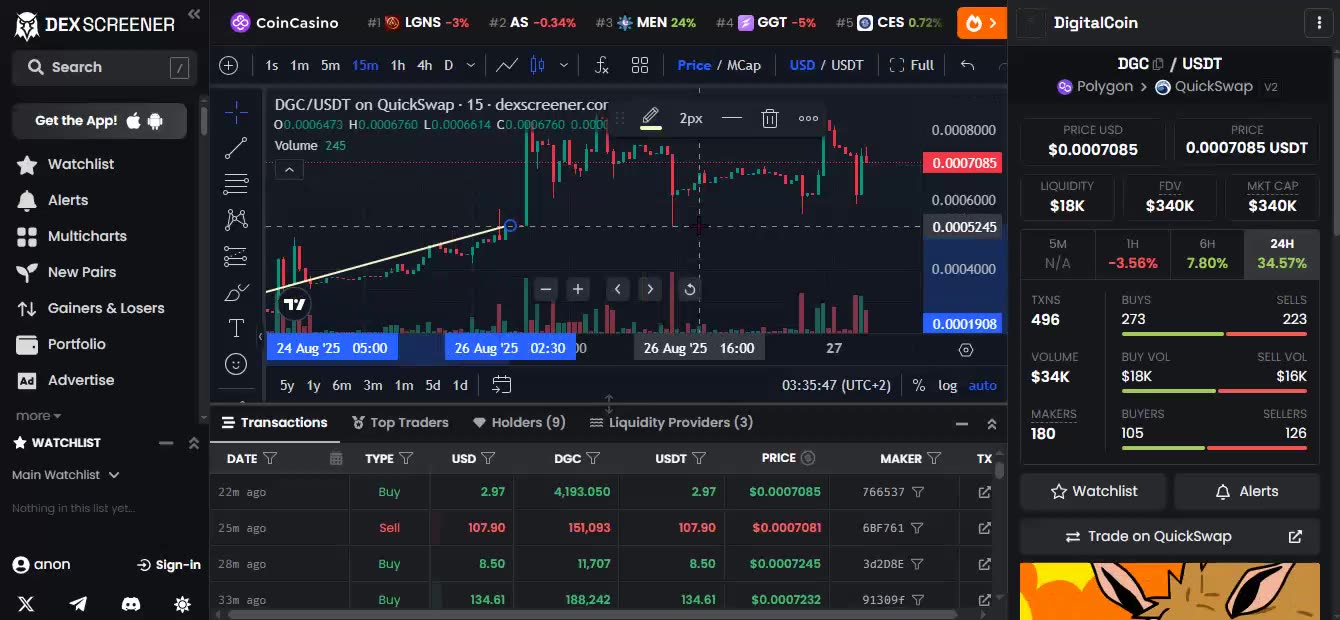
Task: Change line color with pencil icon
Action: click(x=651, y=118)
